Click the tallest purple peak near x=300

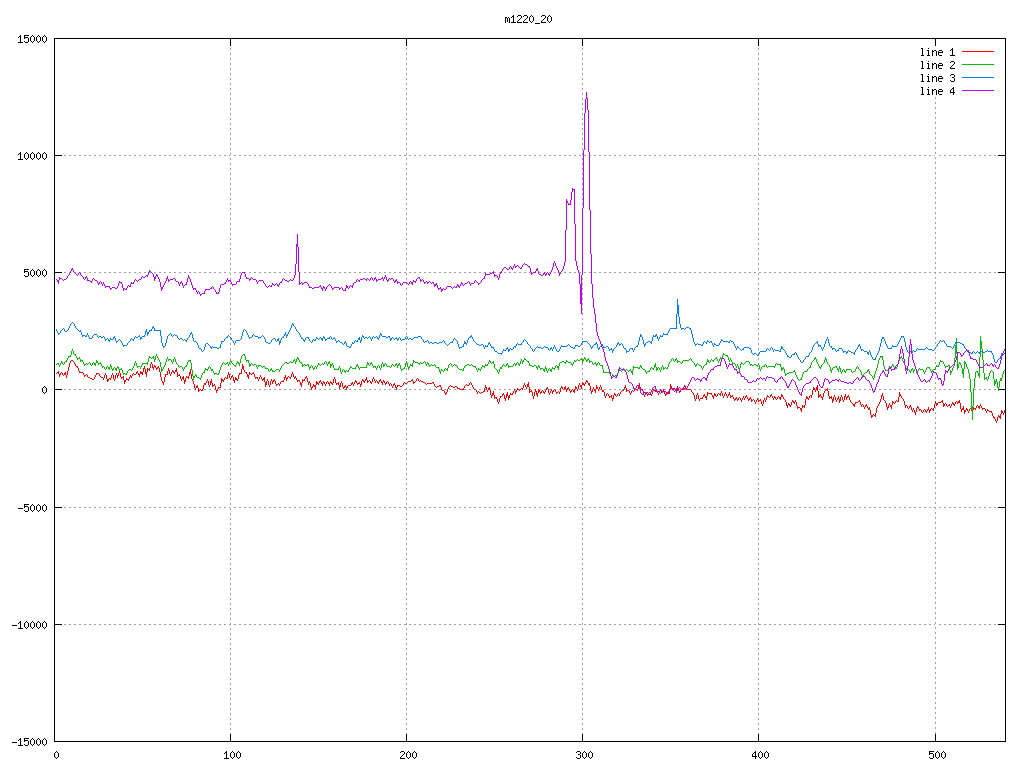(x=586, y=94)
